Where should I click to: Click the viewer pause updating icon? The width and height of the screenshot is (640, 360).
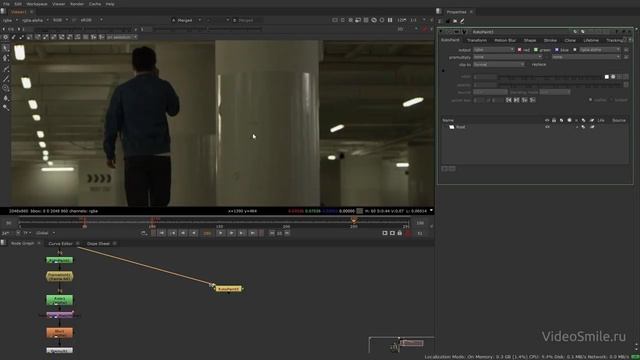390,20
